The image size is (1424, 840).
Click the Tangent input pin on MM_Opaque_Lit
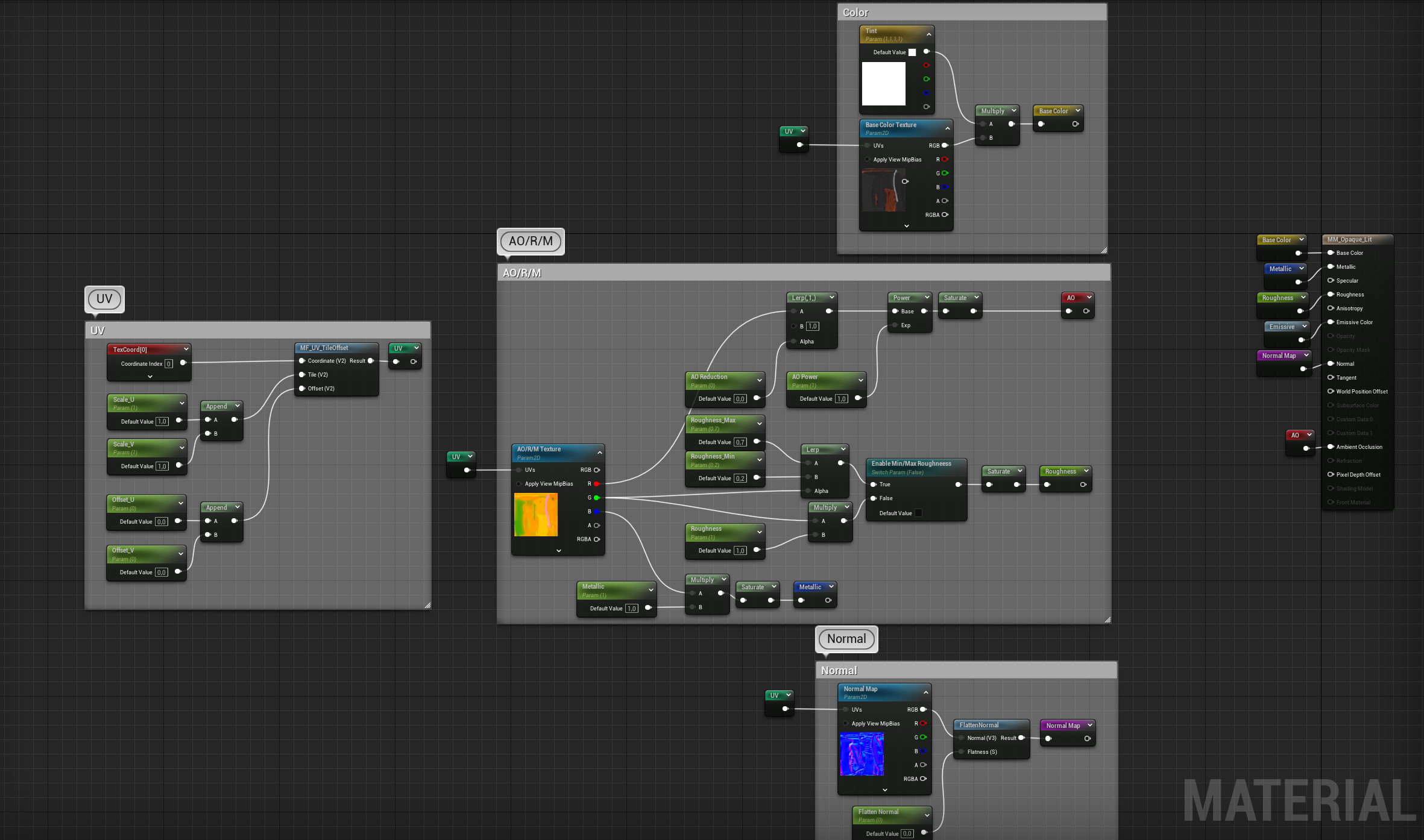click(1331, 378)
